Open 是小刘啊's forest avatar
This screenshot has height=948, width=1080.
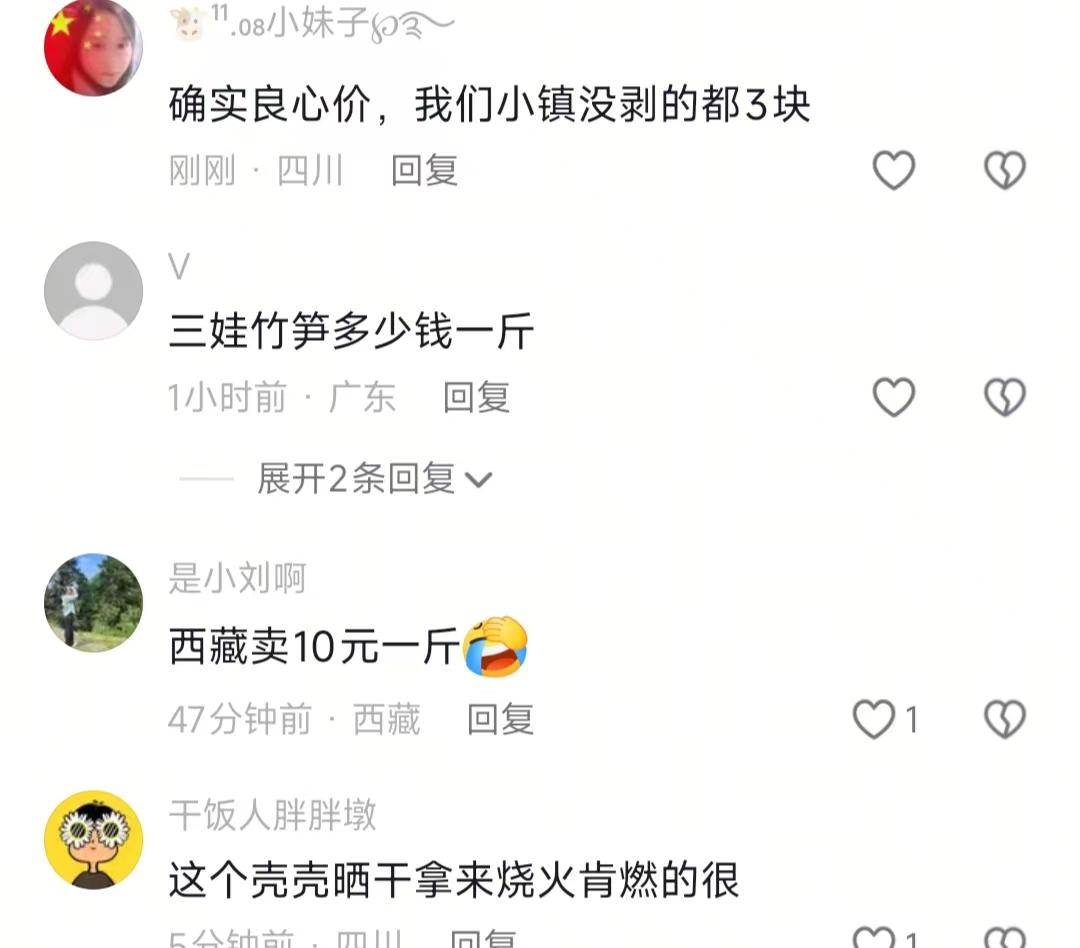(x=94, y=603)
